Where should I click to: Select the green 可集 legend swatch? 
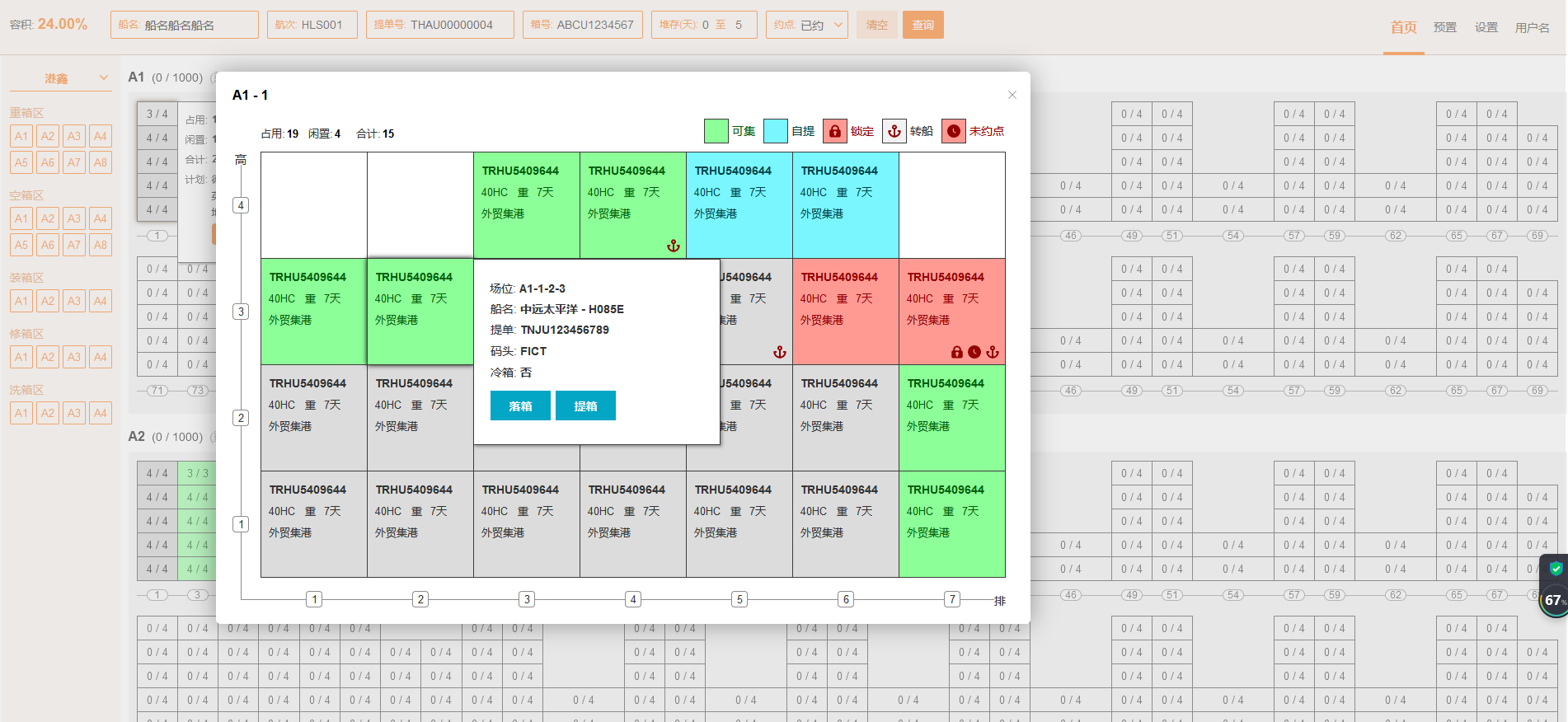(x=716, y=131)
